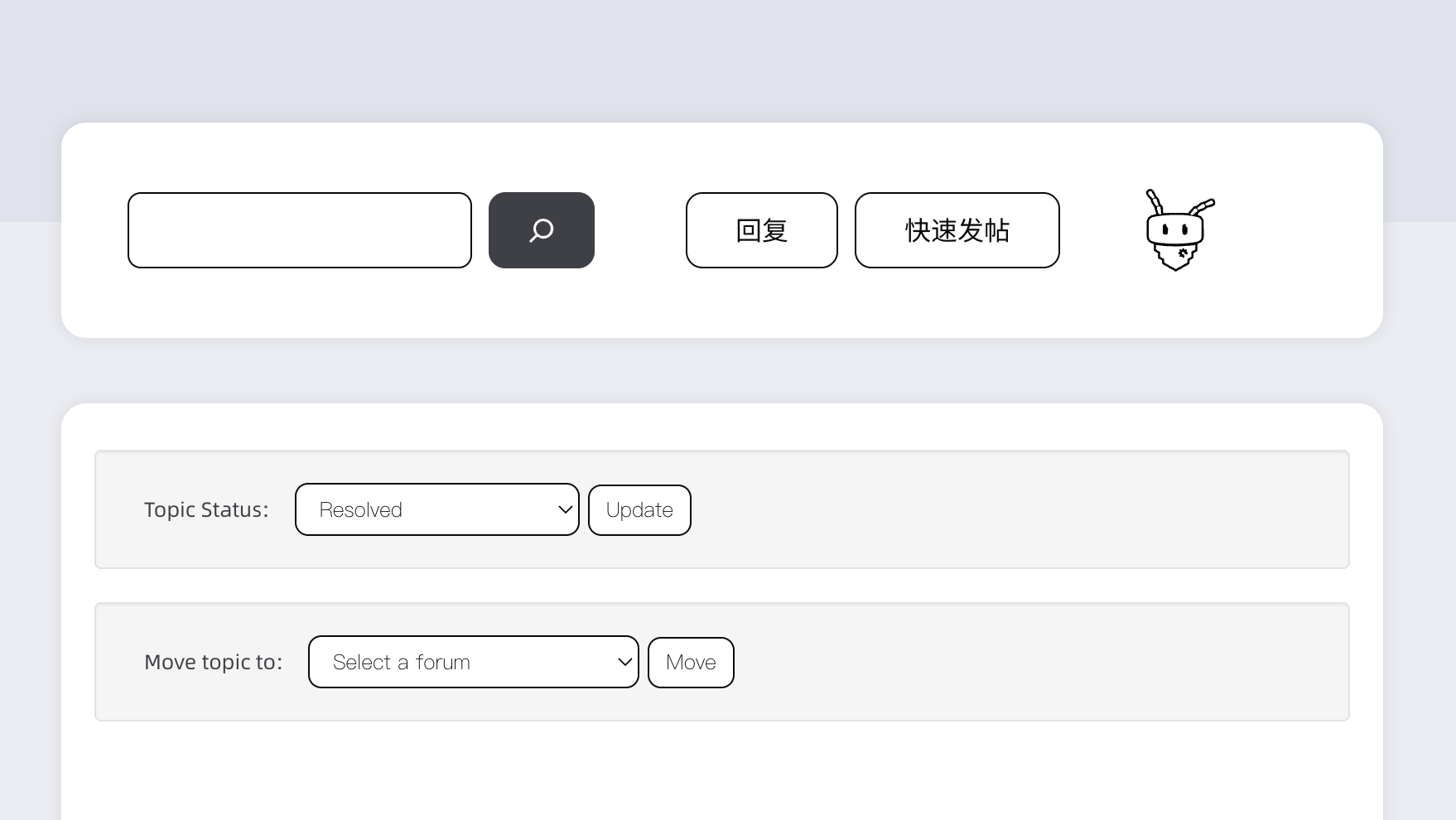Focus the empty search input field
Viewport: 1456px width, 820px height.
click(x=300, y=230)
